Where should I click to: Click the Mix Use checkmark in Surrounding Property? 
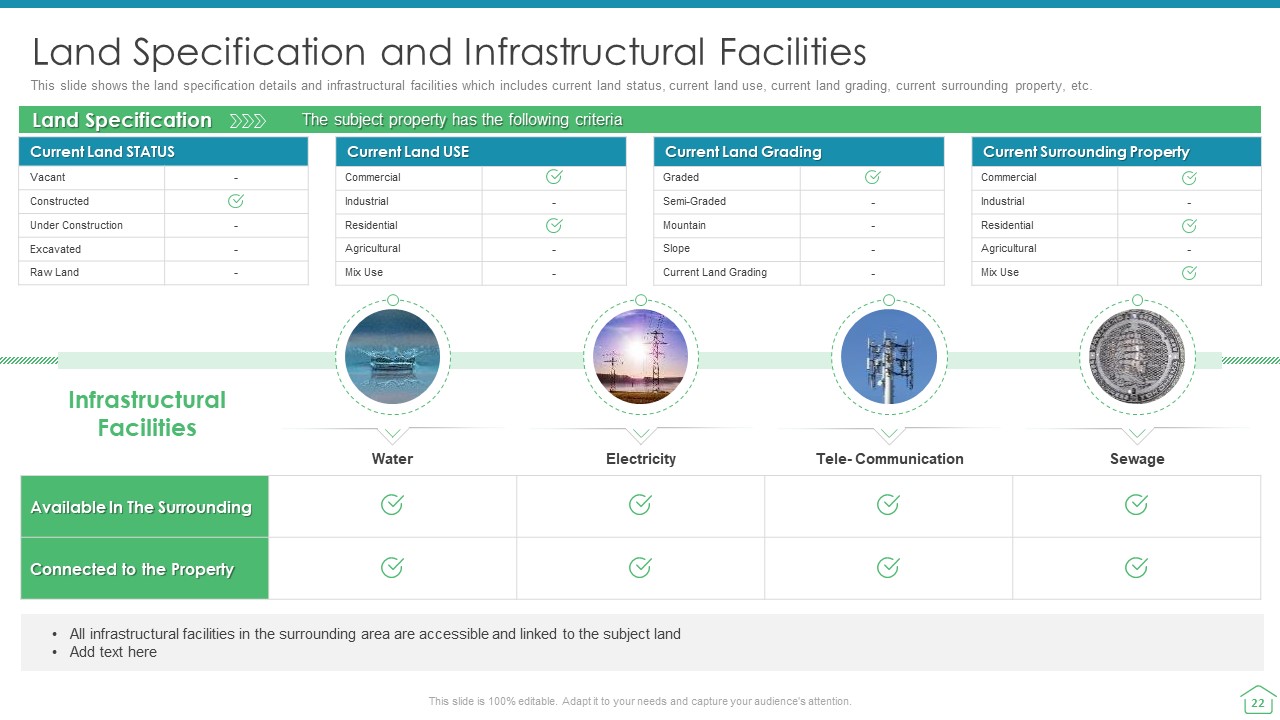click(x=1189, y=273)
